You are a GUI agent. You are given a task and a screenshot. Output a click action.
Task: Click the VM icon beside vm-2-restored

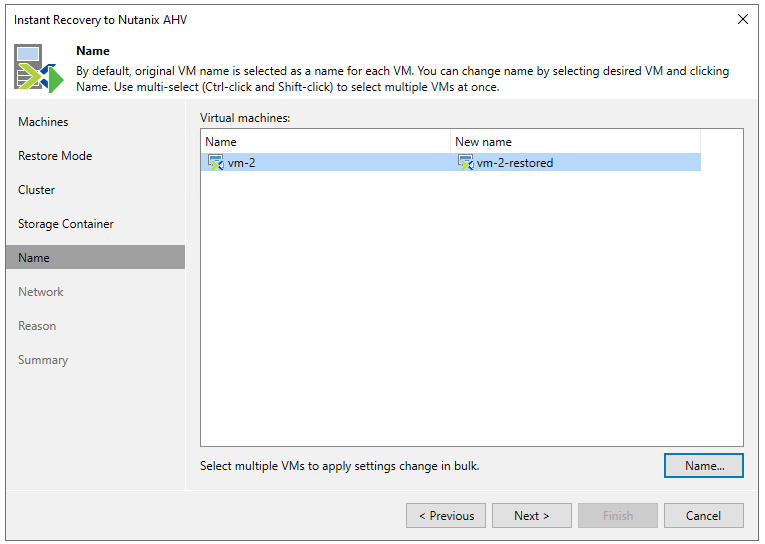click(465, 162)
